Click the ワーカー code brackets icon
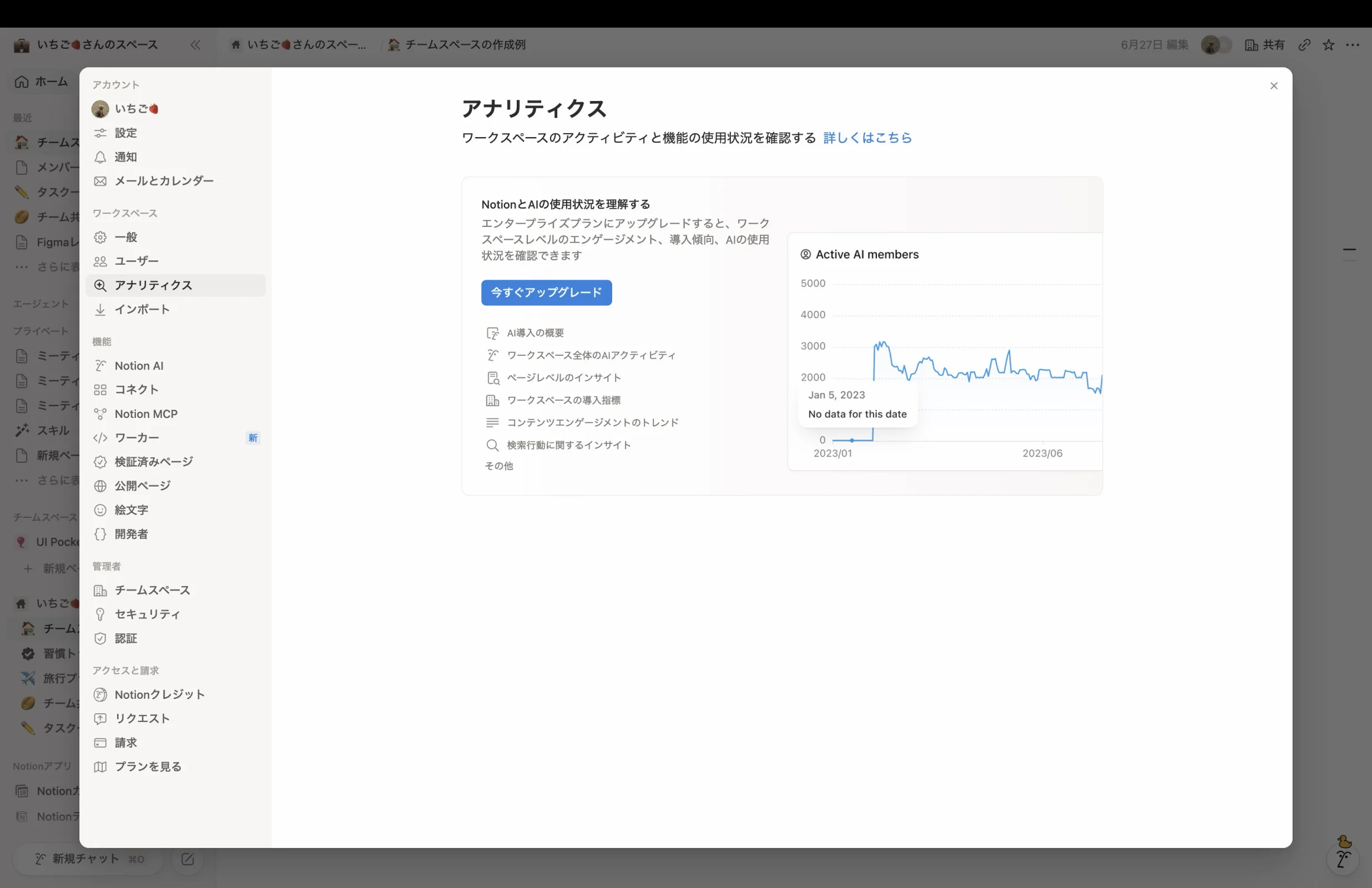1372x888 pixels. [100, 438]
